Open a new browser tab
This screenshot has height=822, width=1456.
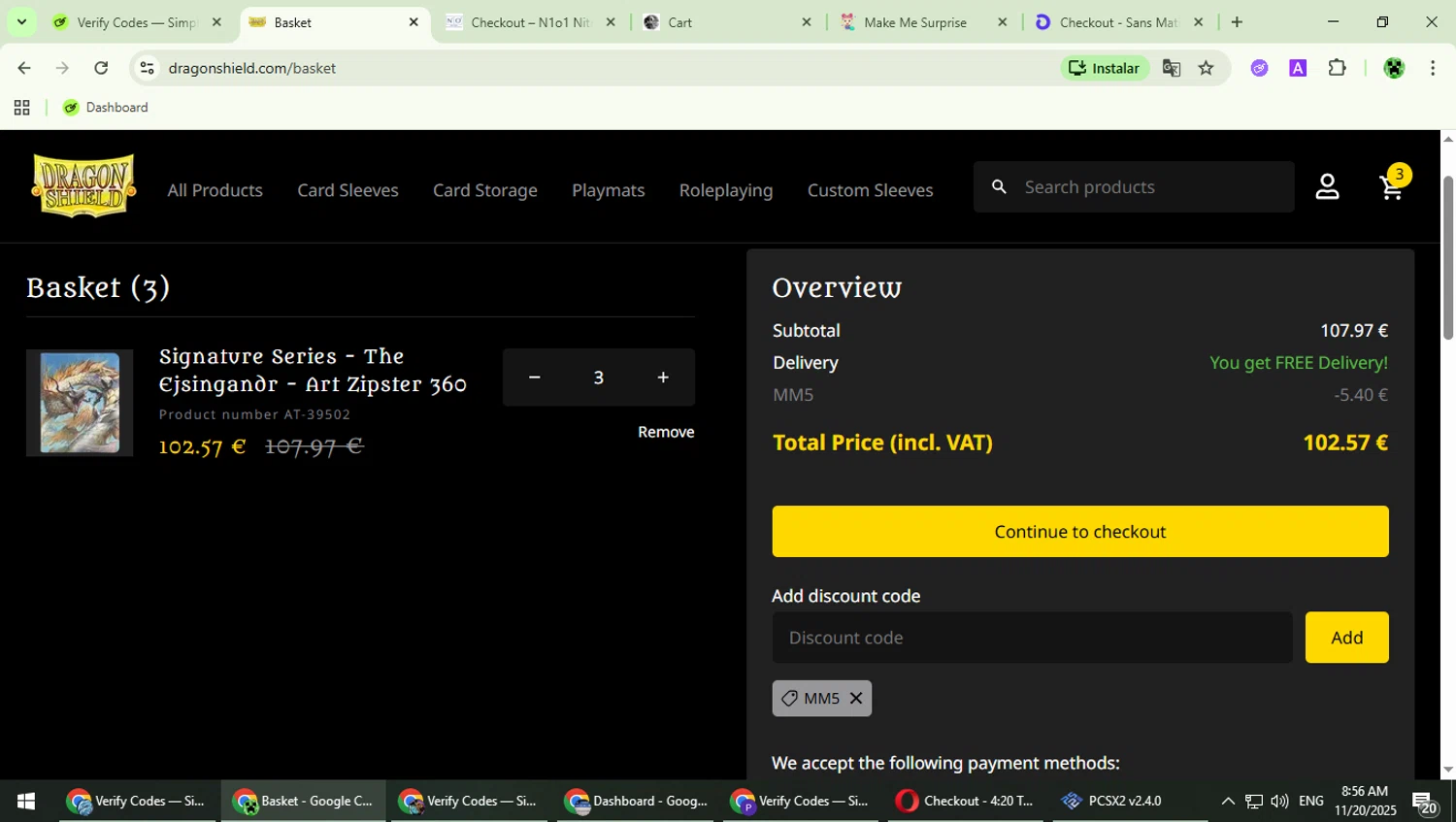[1237, 21]
